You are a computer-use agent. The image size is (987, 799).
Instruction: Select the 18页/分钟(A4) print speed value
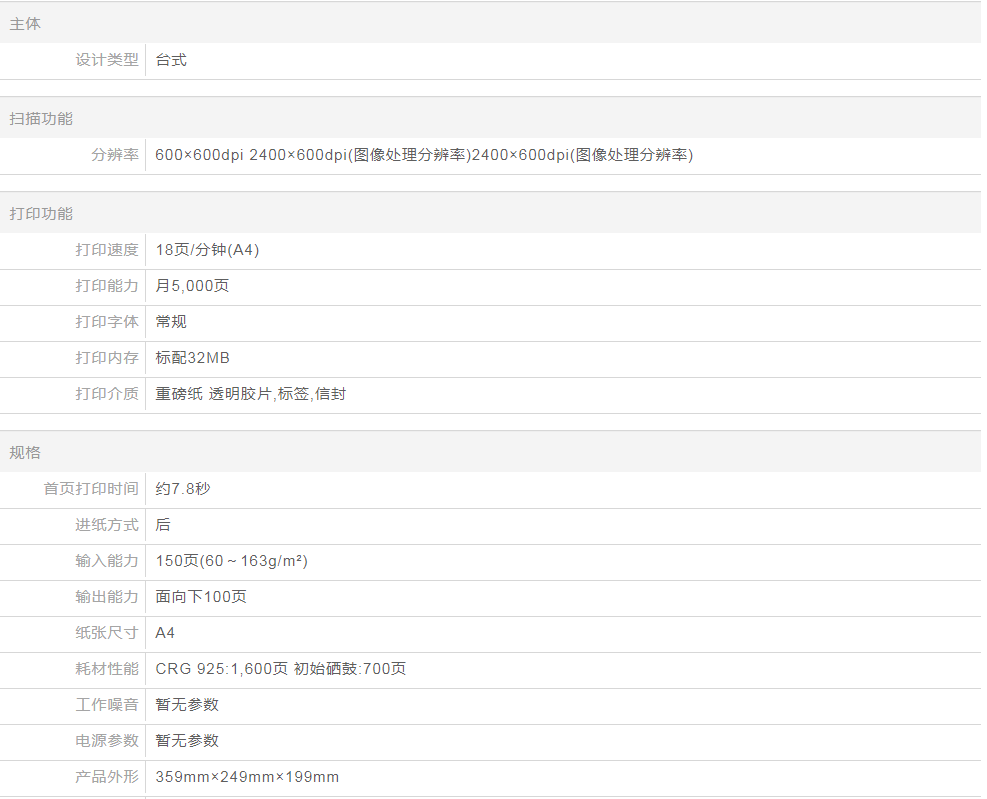tap(207, 250)
